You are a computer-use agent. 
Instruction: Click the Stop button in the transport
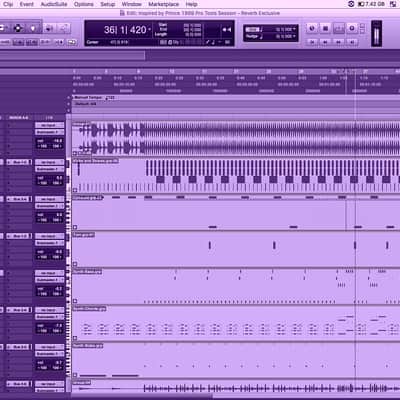point(325,29)
